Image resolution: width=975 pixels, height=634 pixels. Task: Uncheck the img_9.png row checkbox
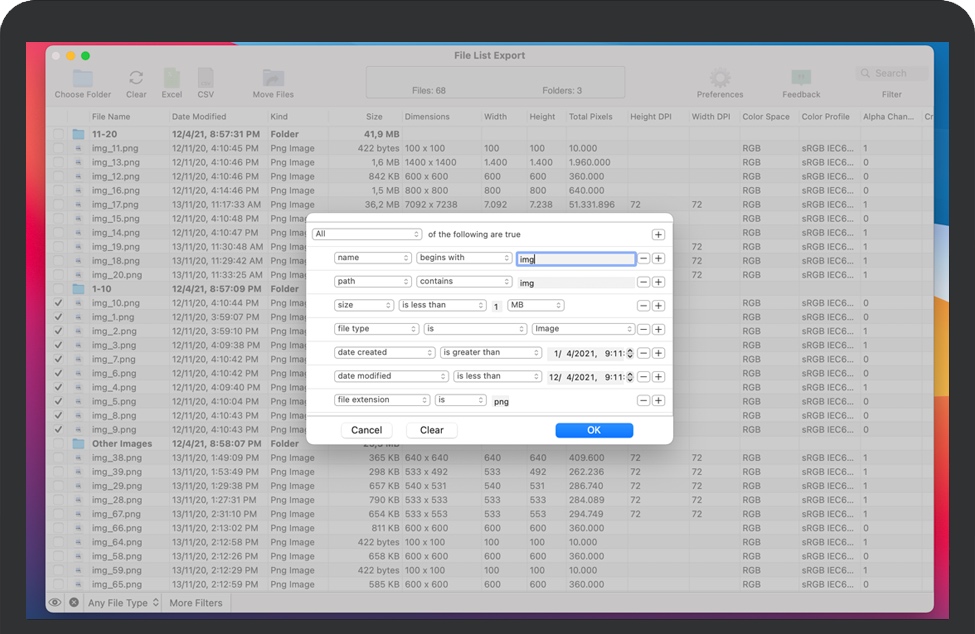coord(58,429)
